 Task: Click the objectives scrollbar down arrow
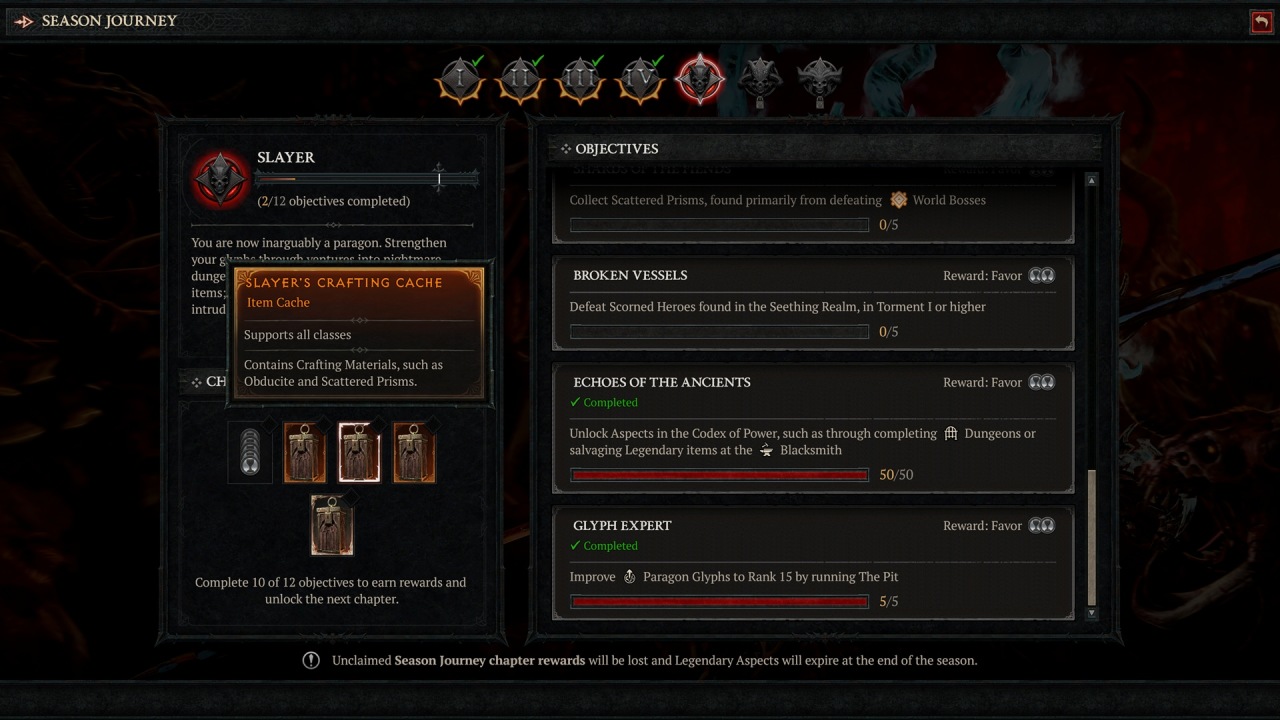[x=1091, y=612]
